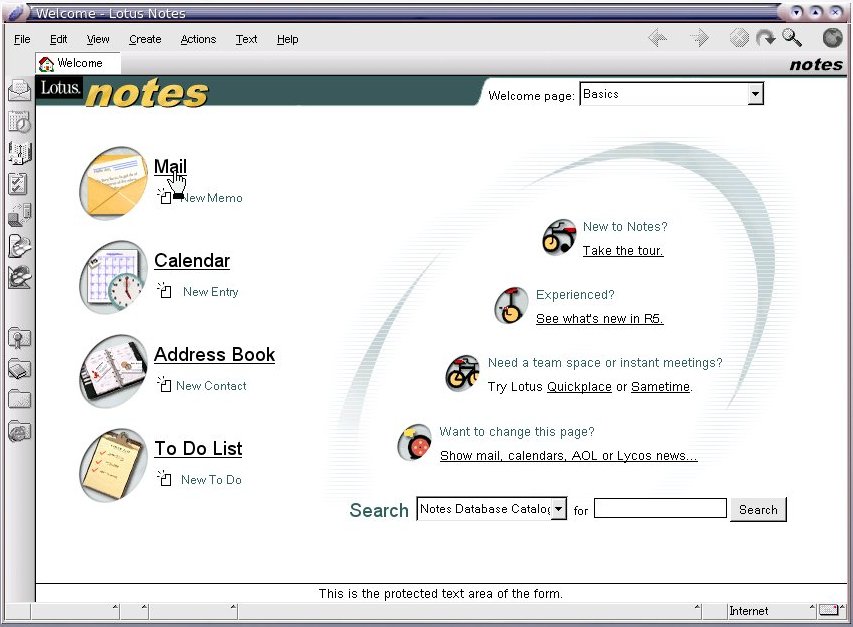The width and height of the screenshot is (853, 627).
Task: Click the home icon on the Welcome tab
Action: (46, 64)
